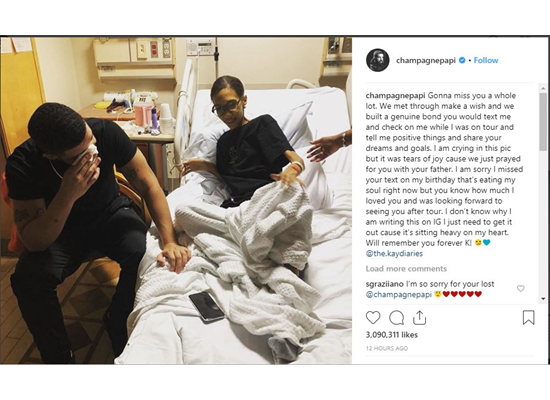This screenshot has height=400, width=550.
Task: Like the post with heart icon
Action: tap(373, 318)
